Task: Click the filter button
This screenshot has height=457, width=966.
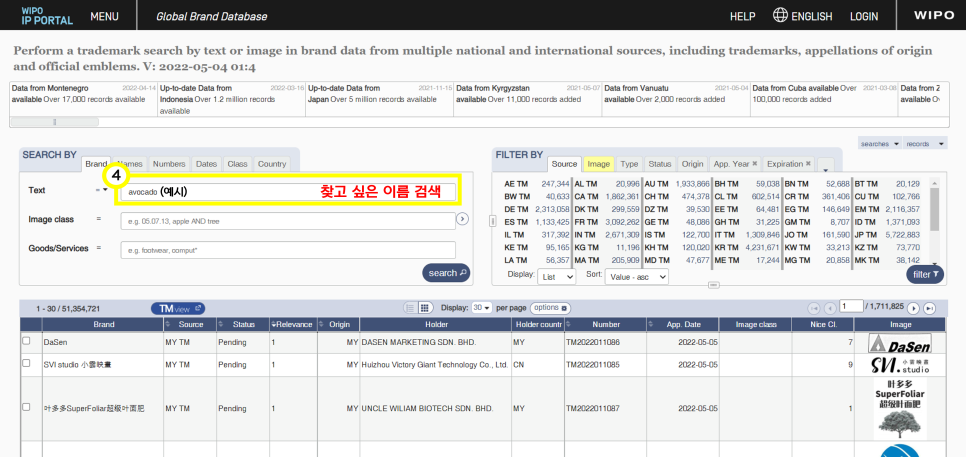Action: [925, 275]
